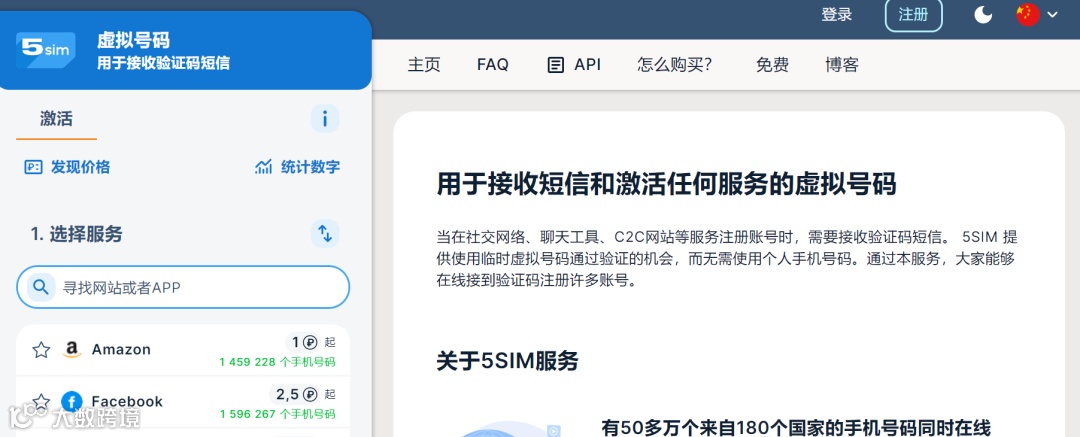The image size is (1080, 437).
Task: Click the blue info icon
Action: [x=325, y=119]
